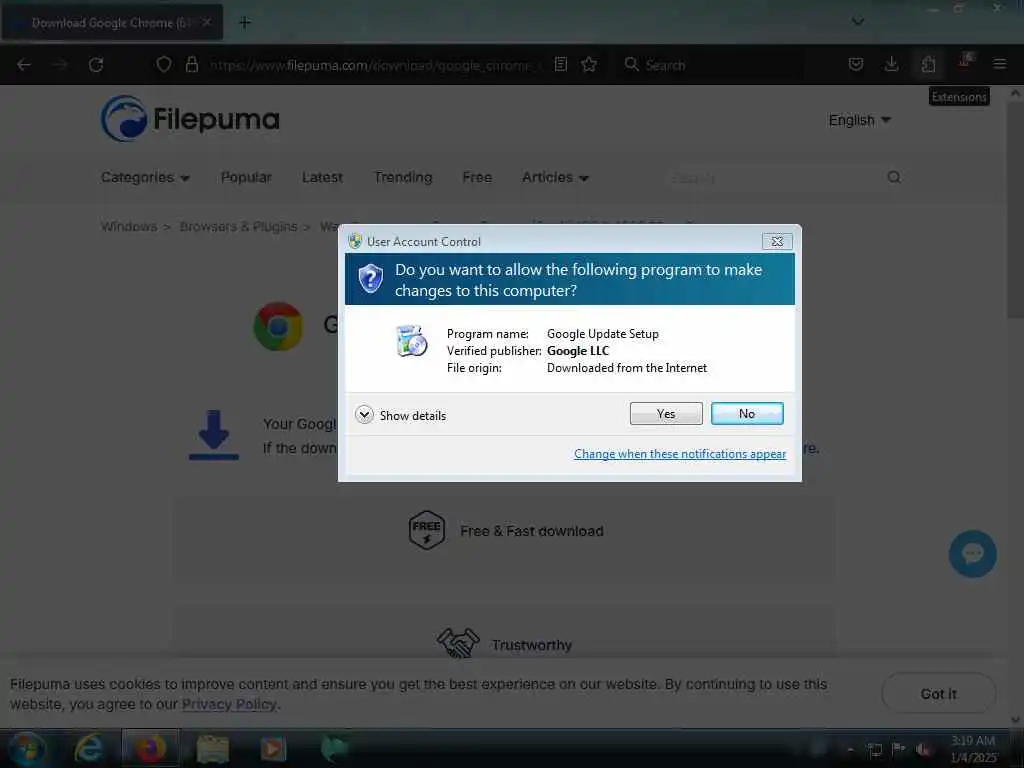The height and width of the screenshot is (768, 1024).
Task: Click No in User Account Control dialog
Action: (746, 413)
